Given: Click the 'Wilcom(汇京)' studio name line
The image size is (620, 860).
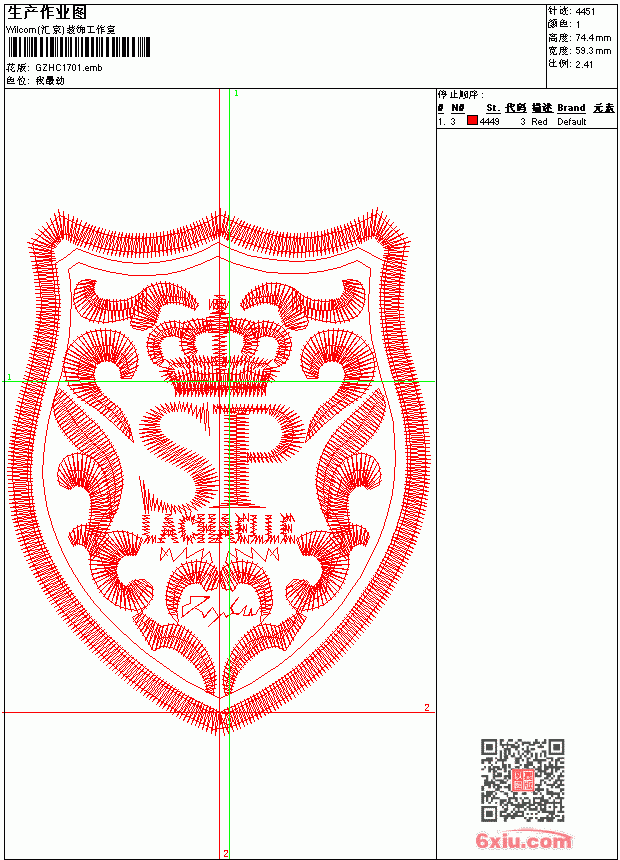Looking at the screenshot, I should pos(61,30).
